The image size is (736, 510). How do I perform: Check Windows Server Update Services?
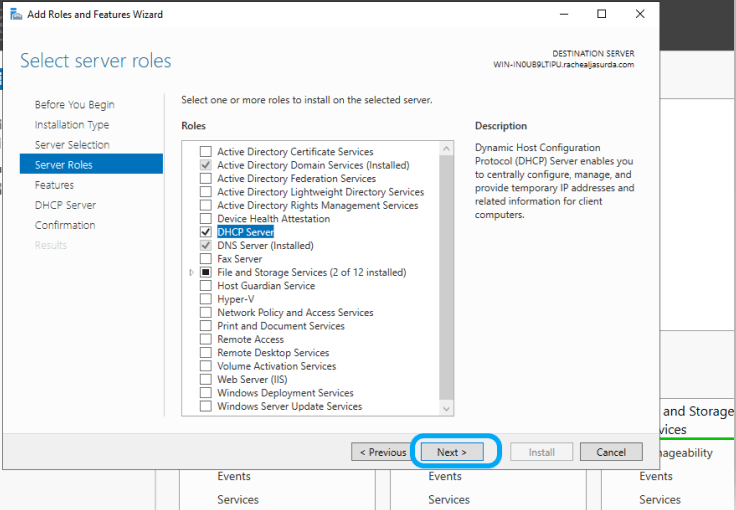[206, 406]
